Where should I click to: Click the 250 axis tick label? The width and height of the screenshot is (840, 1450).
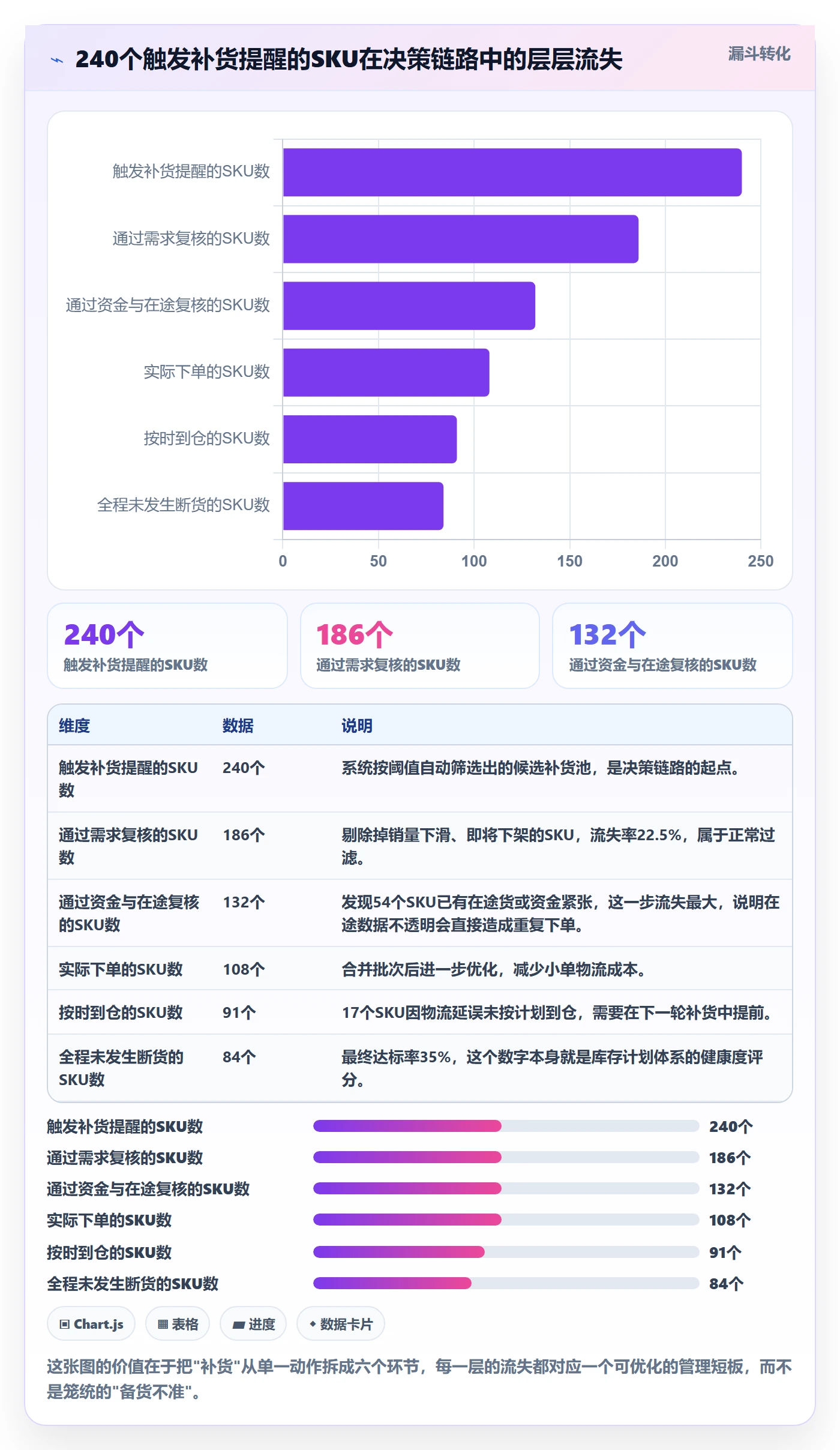760,561
